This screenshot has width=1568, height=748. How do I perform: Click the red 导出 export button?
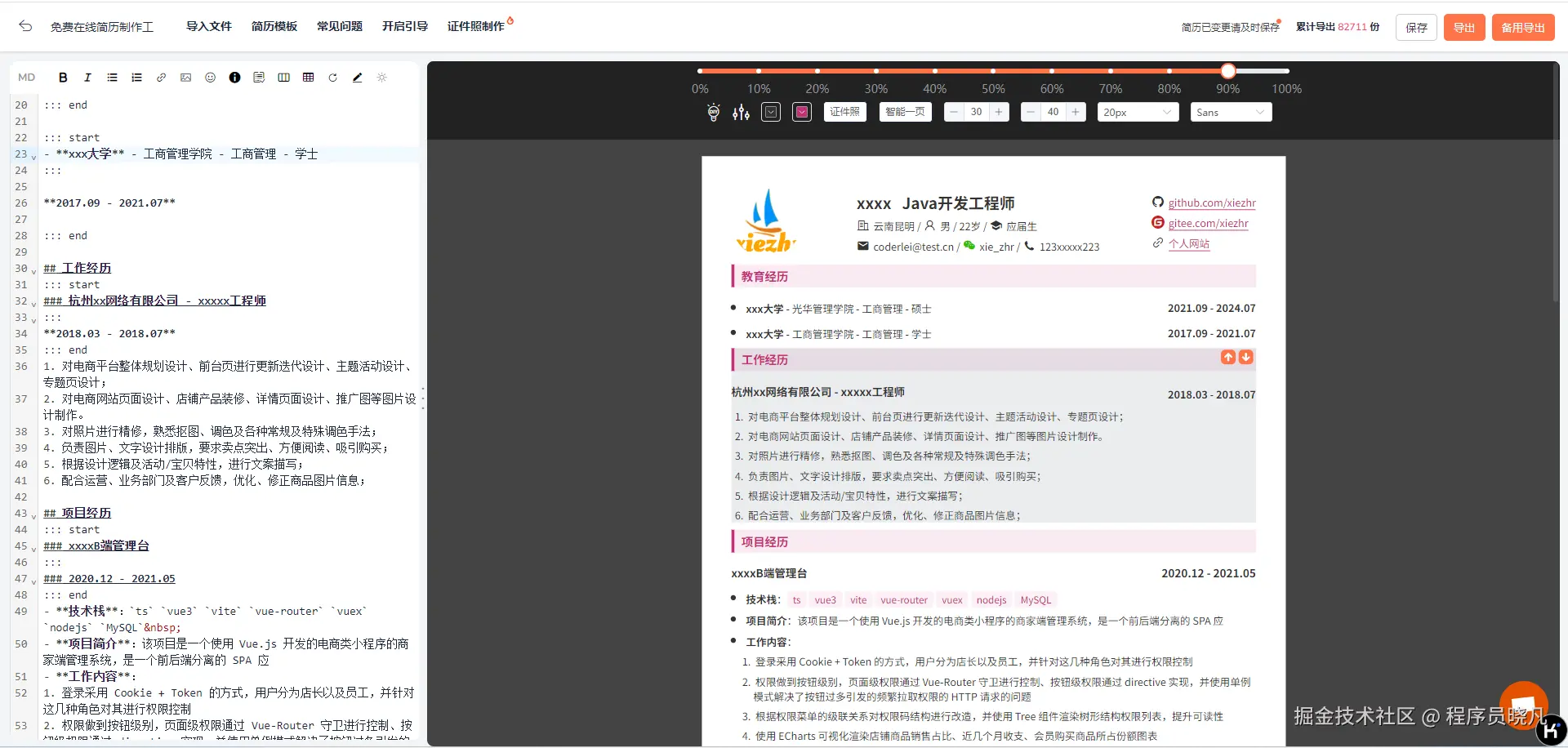click(x=1463, y=26)
